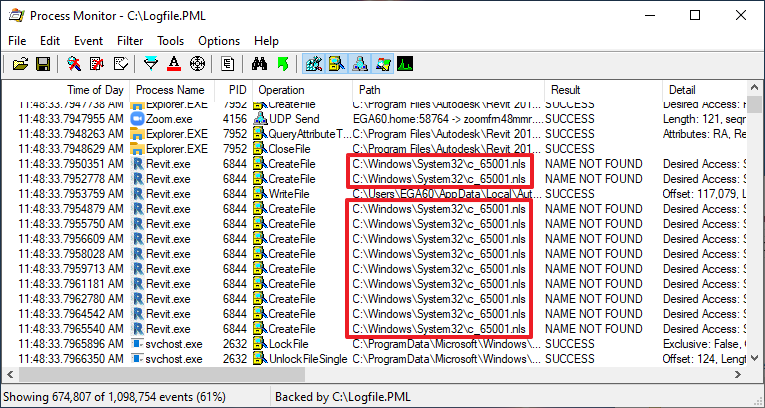Click the Jump To Object green arrow icon

(282, 64)
